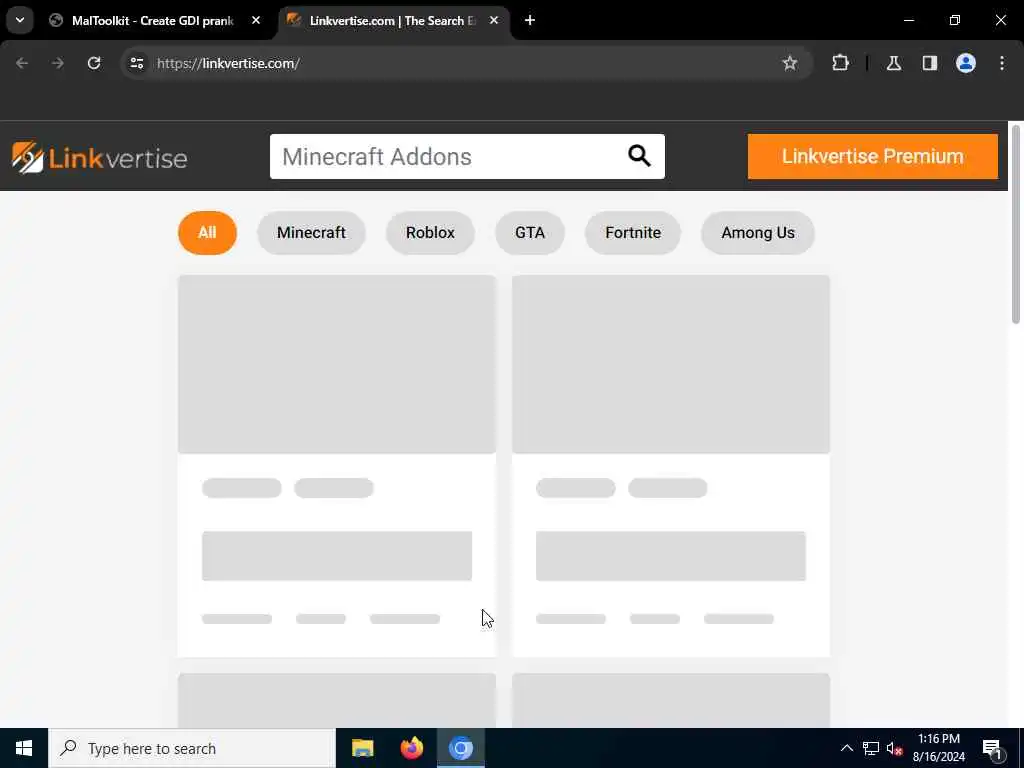Close the Linkvertise.com tab

(x=494, y=20)
